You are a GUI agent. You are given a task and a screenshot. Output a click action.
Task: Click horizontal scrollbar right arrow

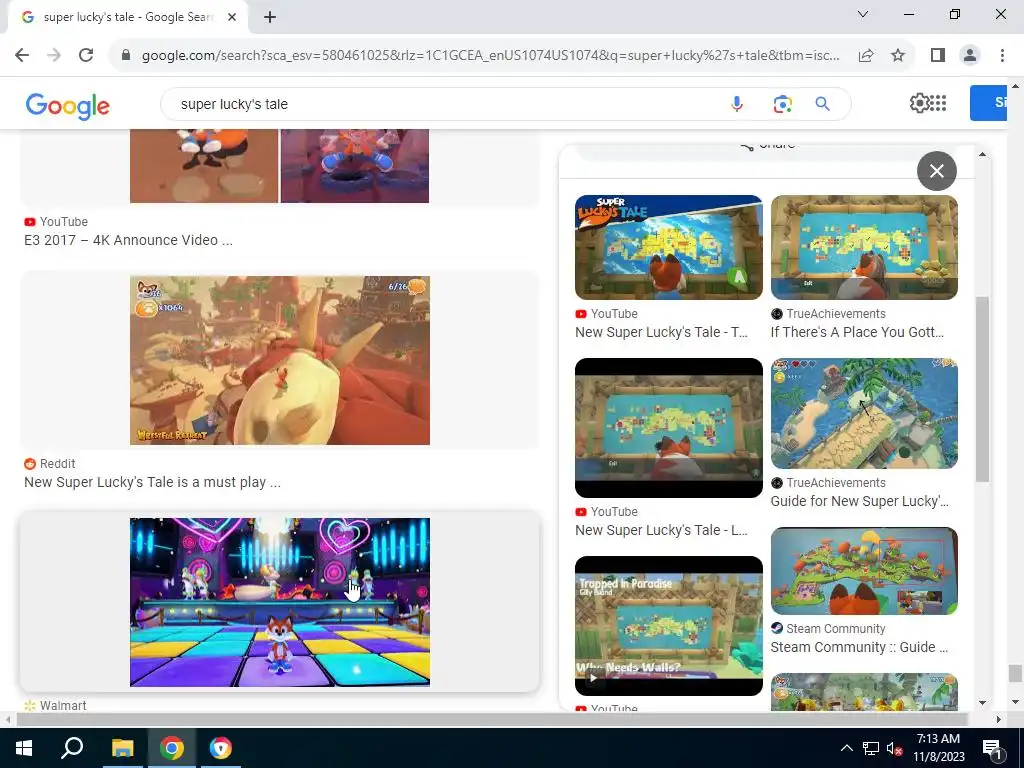[999, 719]
